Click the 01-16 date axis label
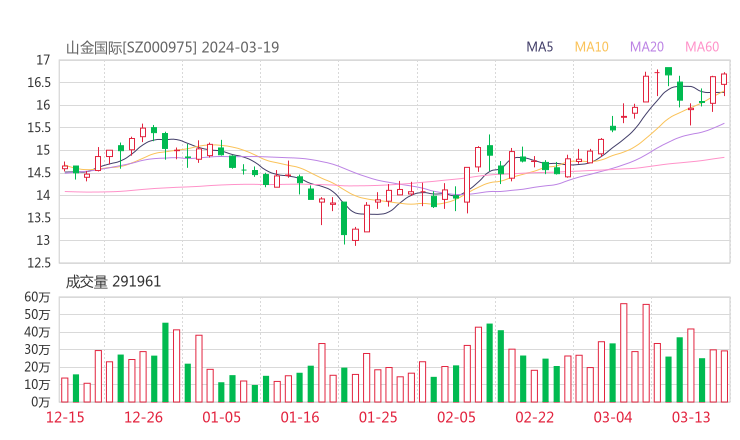The image size is (740, 440). (300, 417)
